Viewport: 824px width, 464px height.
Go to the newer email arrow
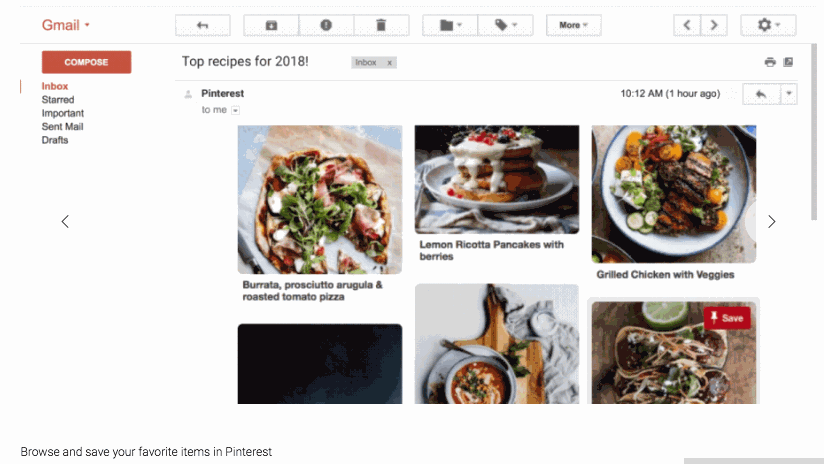(686, 25)
